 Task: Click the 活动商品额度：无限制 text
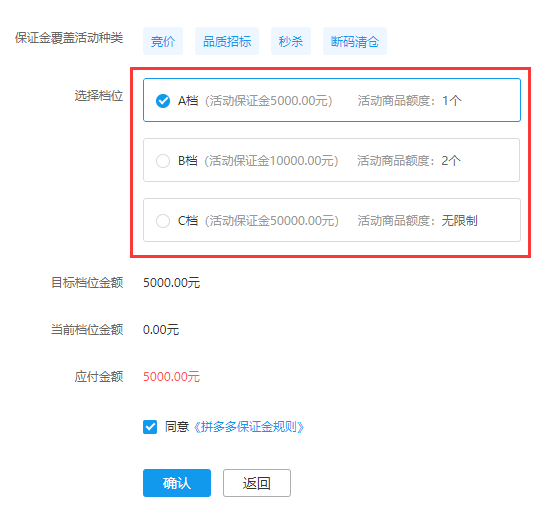(x=417, y=221)
